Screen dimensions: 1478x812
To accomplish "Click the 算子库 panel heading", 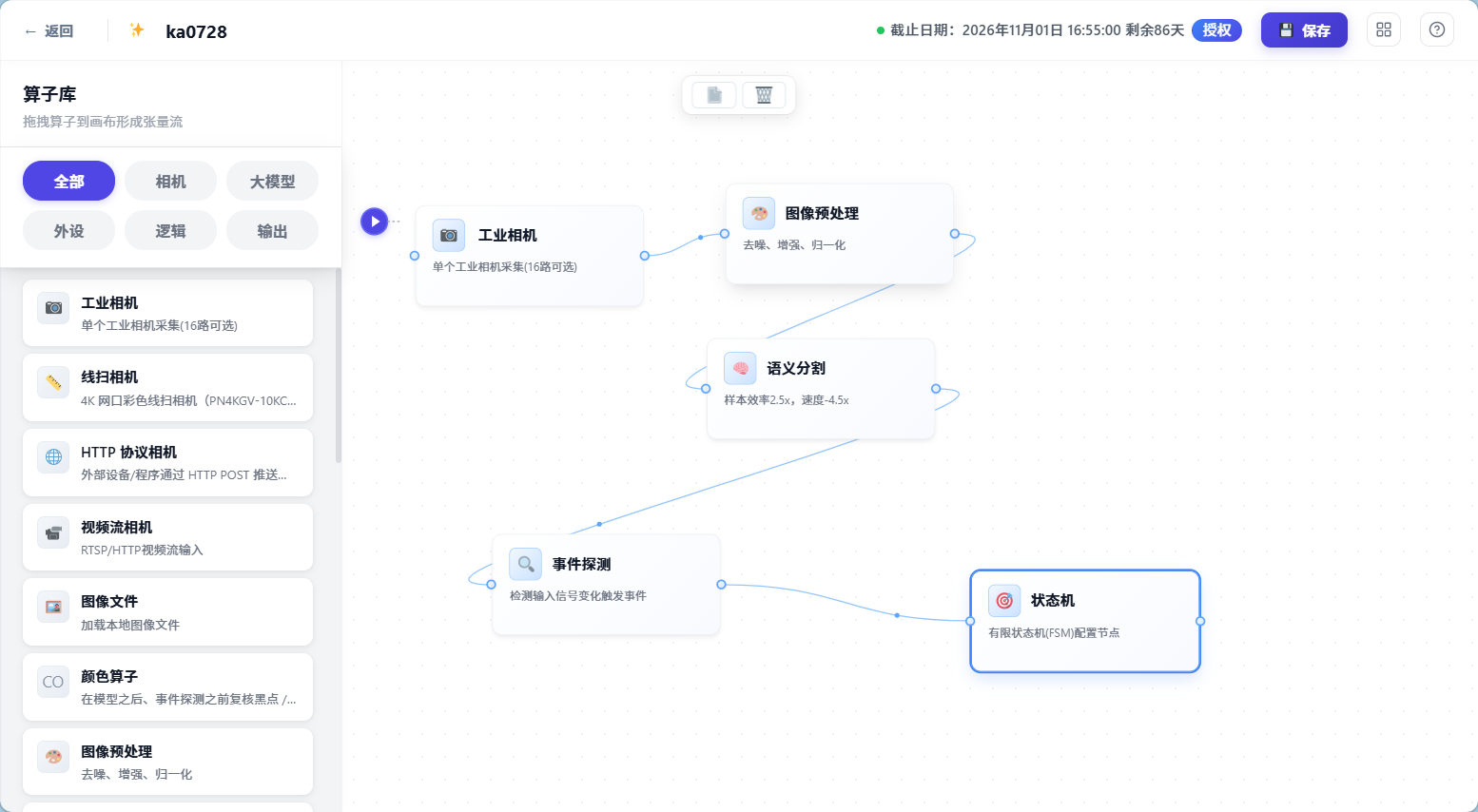I will point(49,95).
